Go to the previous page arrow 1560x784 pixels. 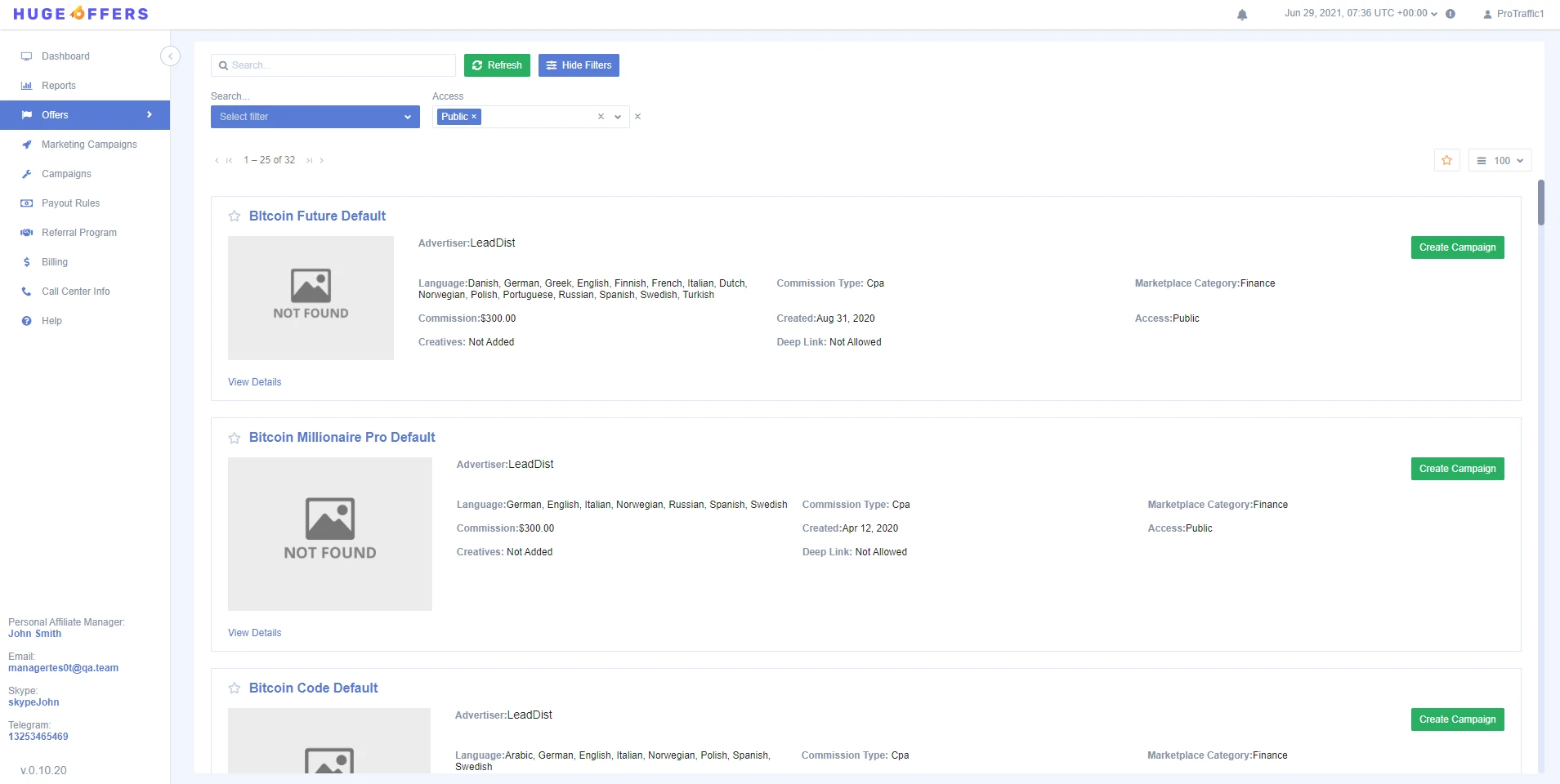click(217, 160)
